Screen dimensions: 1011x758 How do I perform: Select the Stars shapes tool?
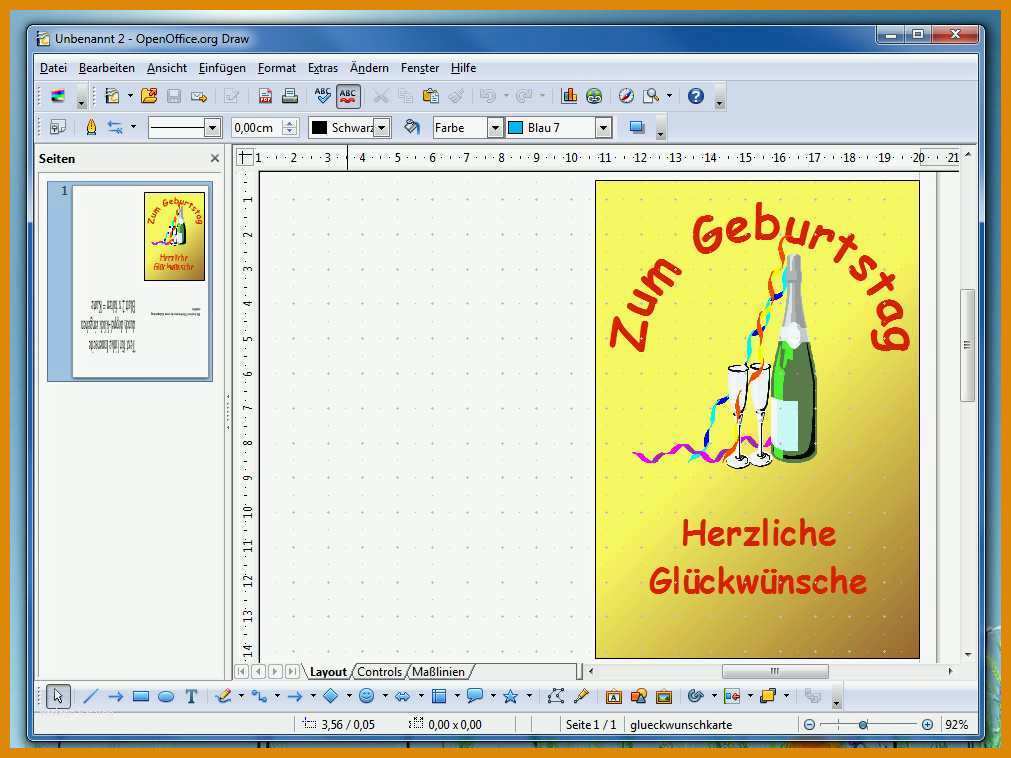pyautogui.click(x=510, y=696)
